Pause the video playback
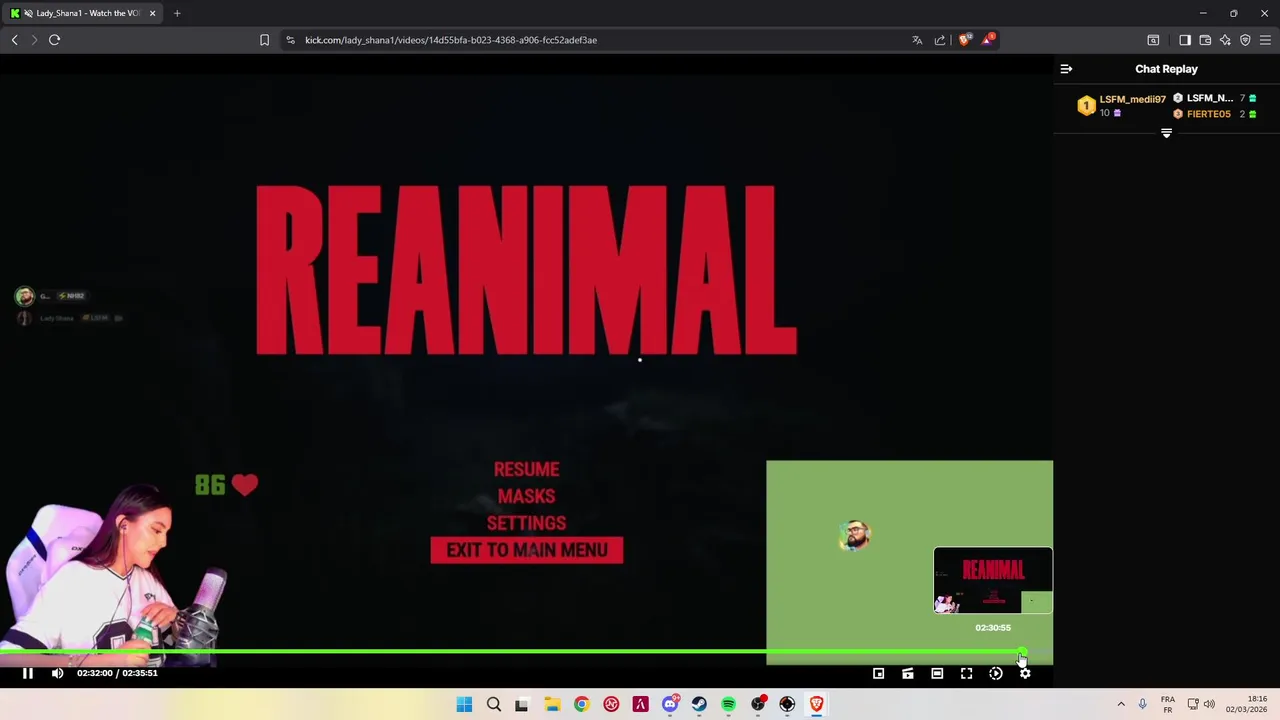This screenshot has height=720, width=1280. pyautogui.click(x=28, y=673)
